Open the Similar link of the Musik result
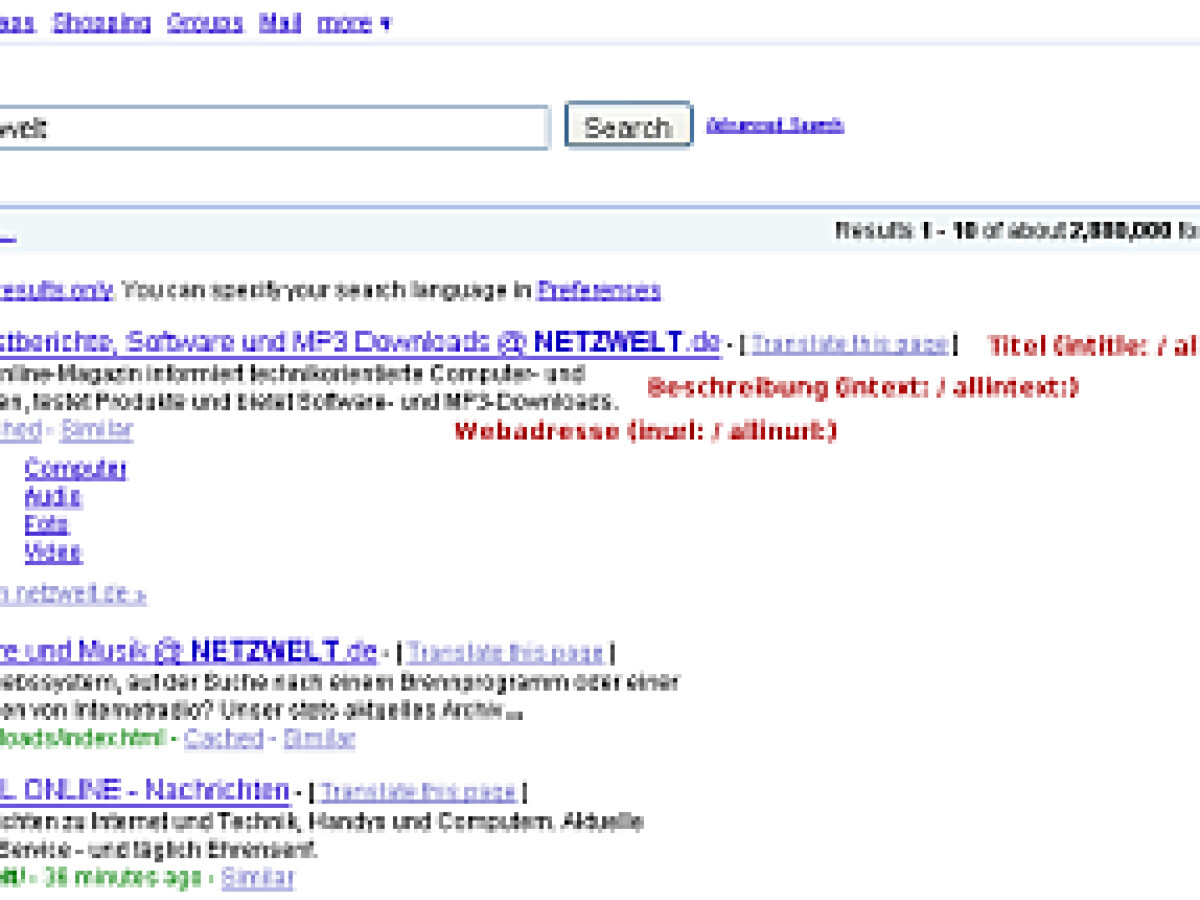 [x=320, y=739]
